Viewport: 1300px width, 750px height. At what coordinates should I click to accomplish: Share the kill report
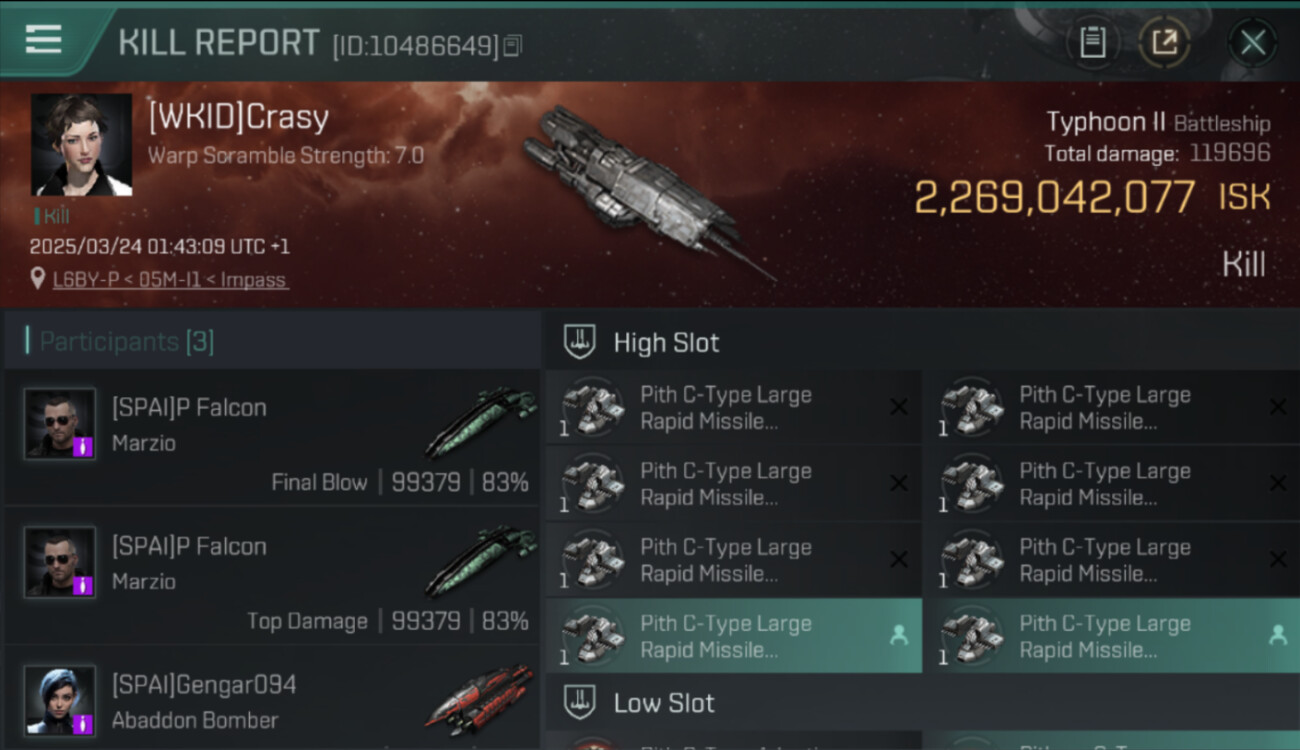(1164, 42)
